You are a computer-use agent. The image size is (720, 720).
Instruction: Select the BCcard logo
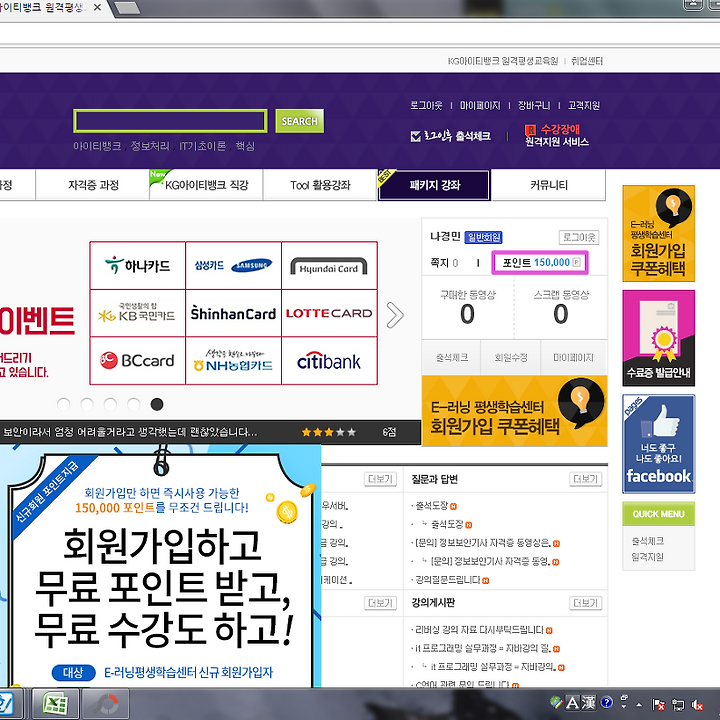pos(138,360)
